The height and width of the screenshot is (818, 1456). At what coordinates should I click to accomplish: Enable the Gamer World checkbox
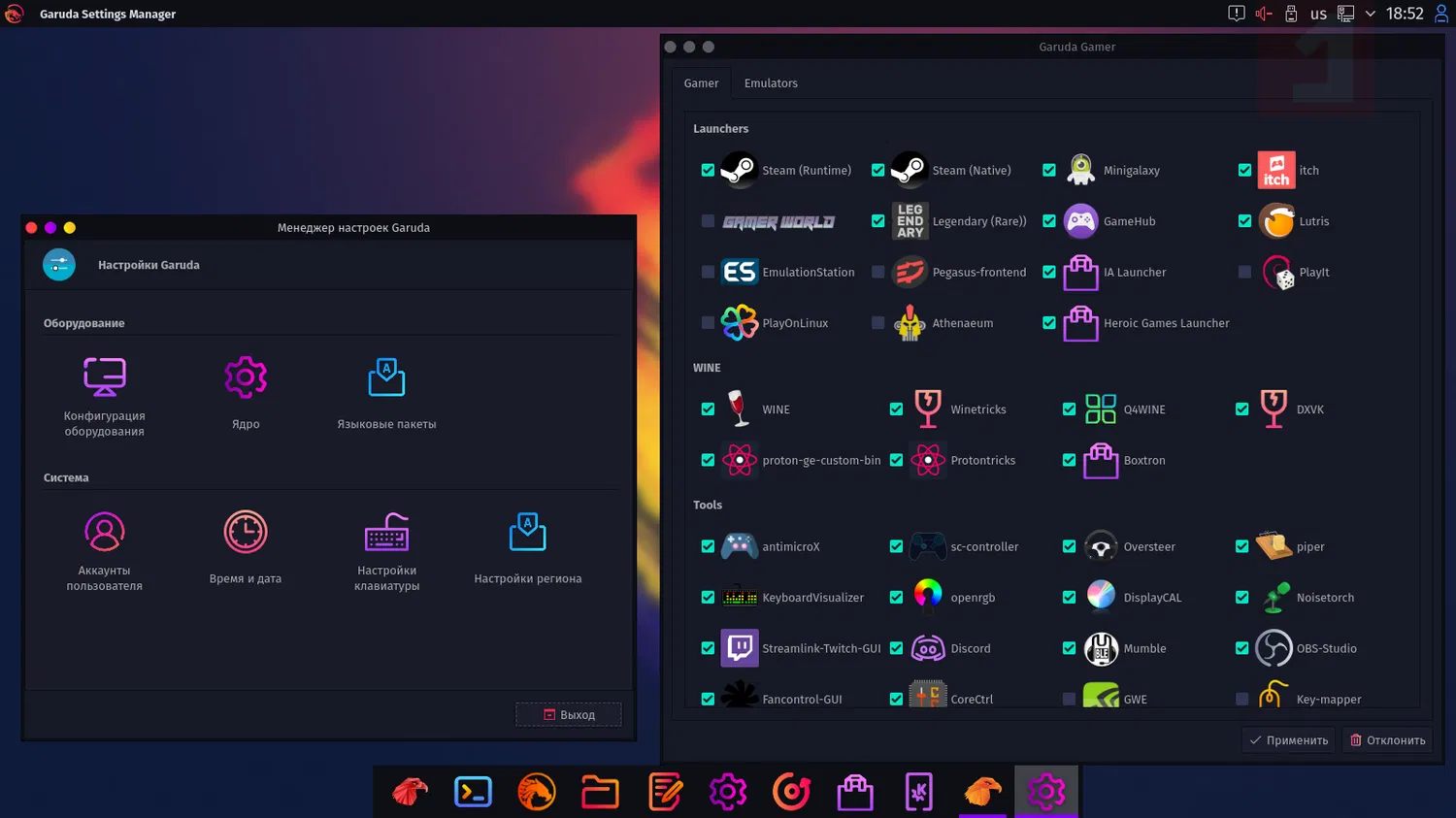coord(708,221)
